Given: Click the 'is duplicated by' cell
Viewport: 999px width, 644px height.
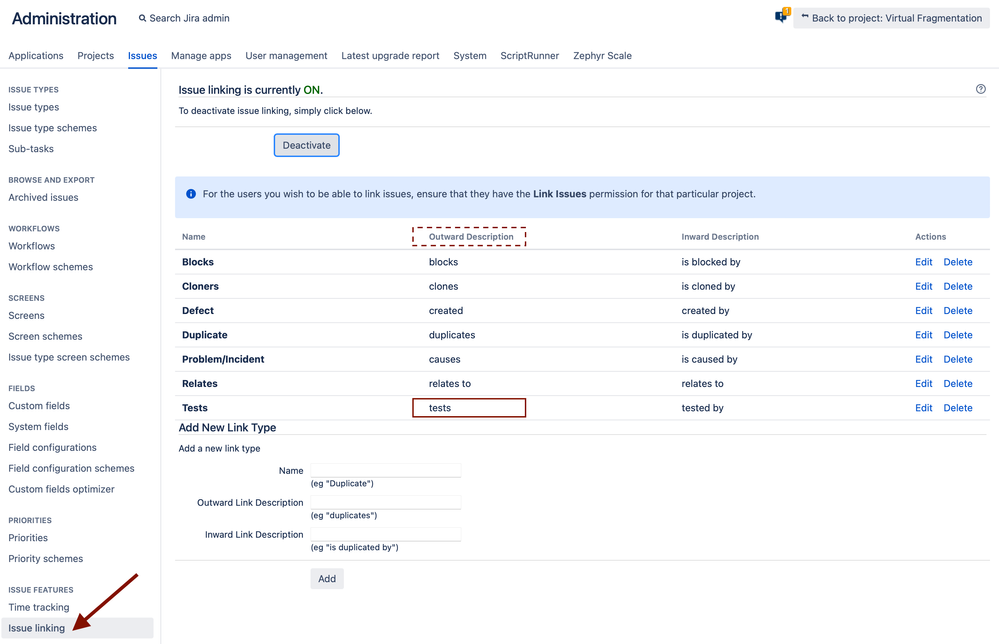Looking at the screenshot, I should tap(717, 334).
